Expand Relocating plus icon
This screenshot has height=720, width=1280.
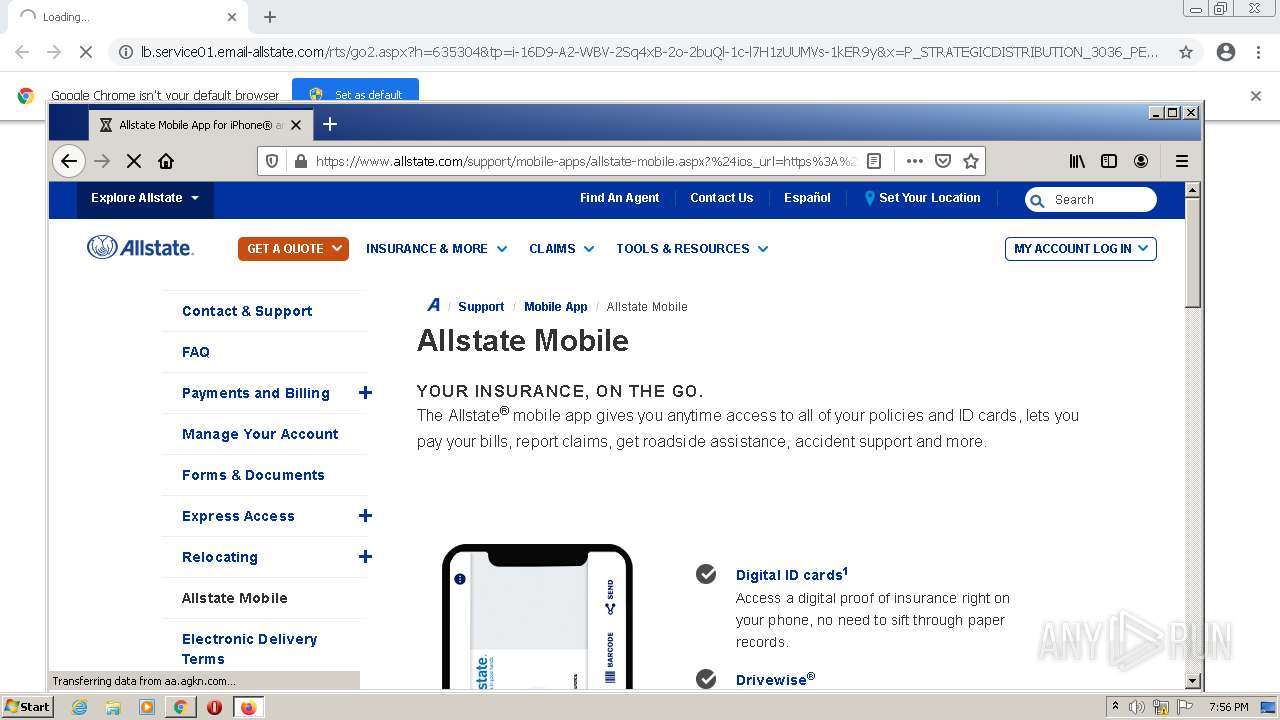[x=365, y=557]
